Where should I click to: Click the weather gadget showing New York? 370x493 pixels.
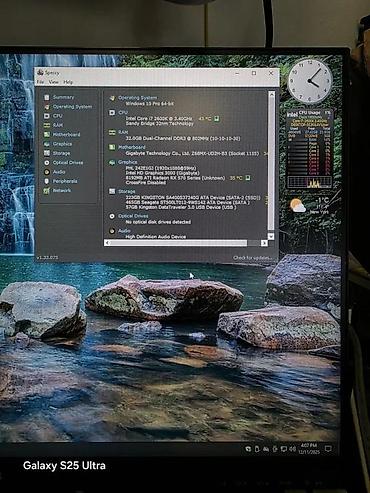click(x=310, y=205)
